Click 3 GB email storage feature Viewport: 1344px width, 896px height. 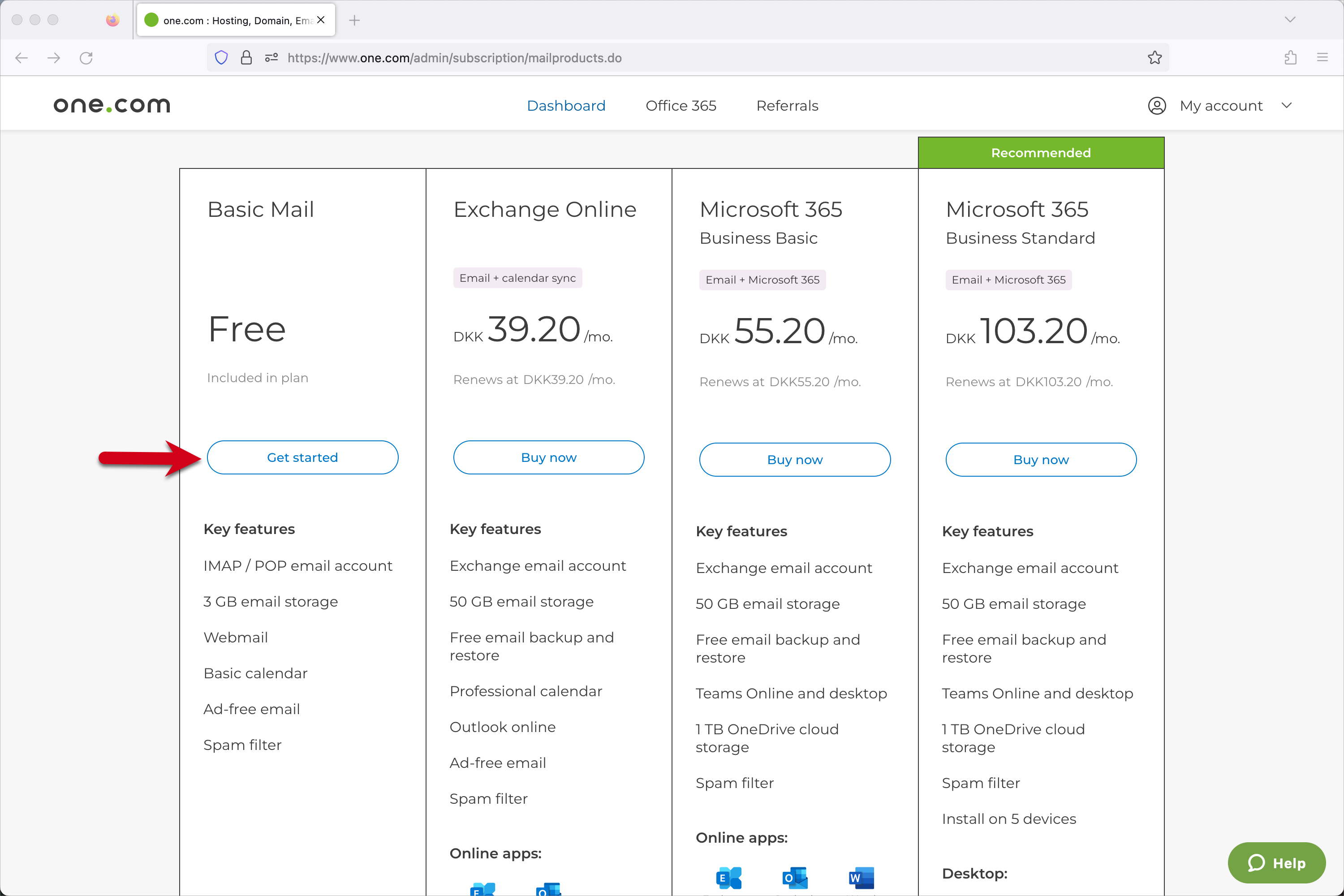click(x=270, y=602)
